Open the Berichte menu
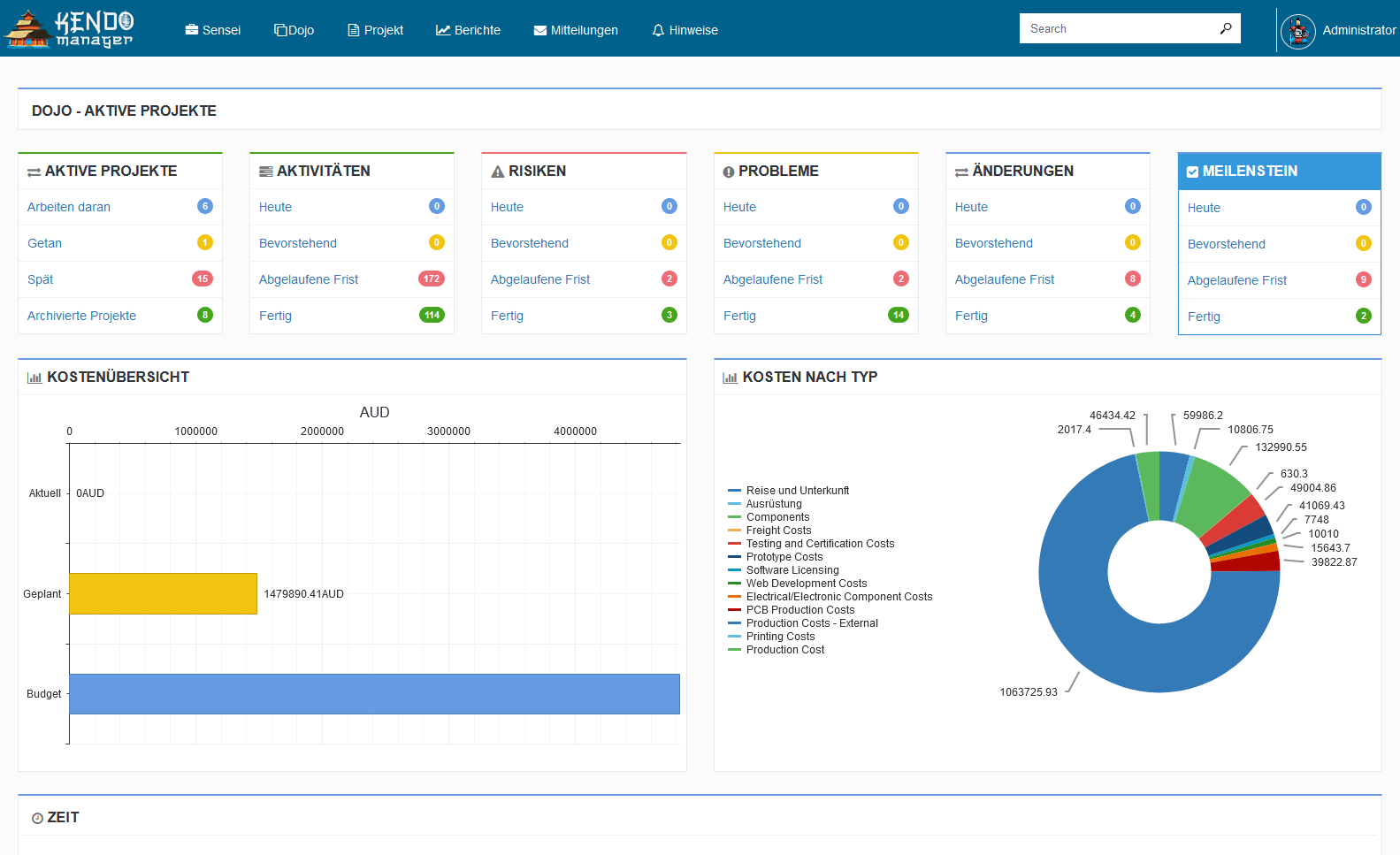 pyautogui.click(x=469, y=30)
